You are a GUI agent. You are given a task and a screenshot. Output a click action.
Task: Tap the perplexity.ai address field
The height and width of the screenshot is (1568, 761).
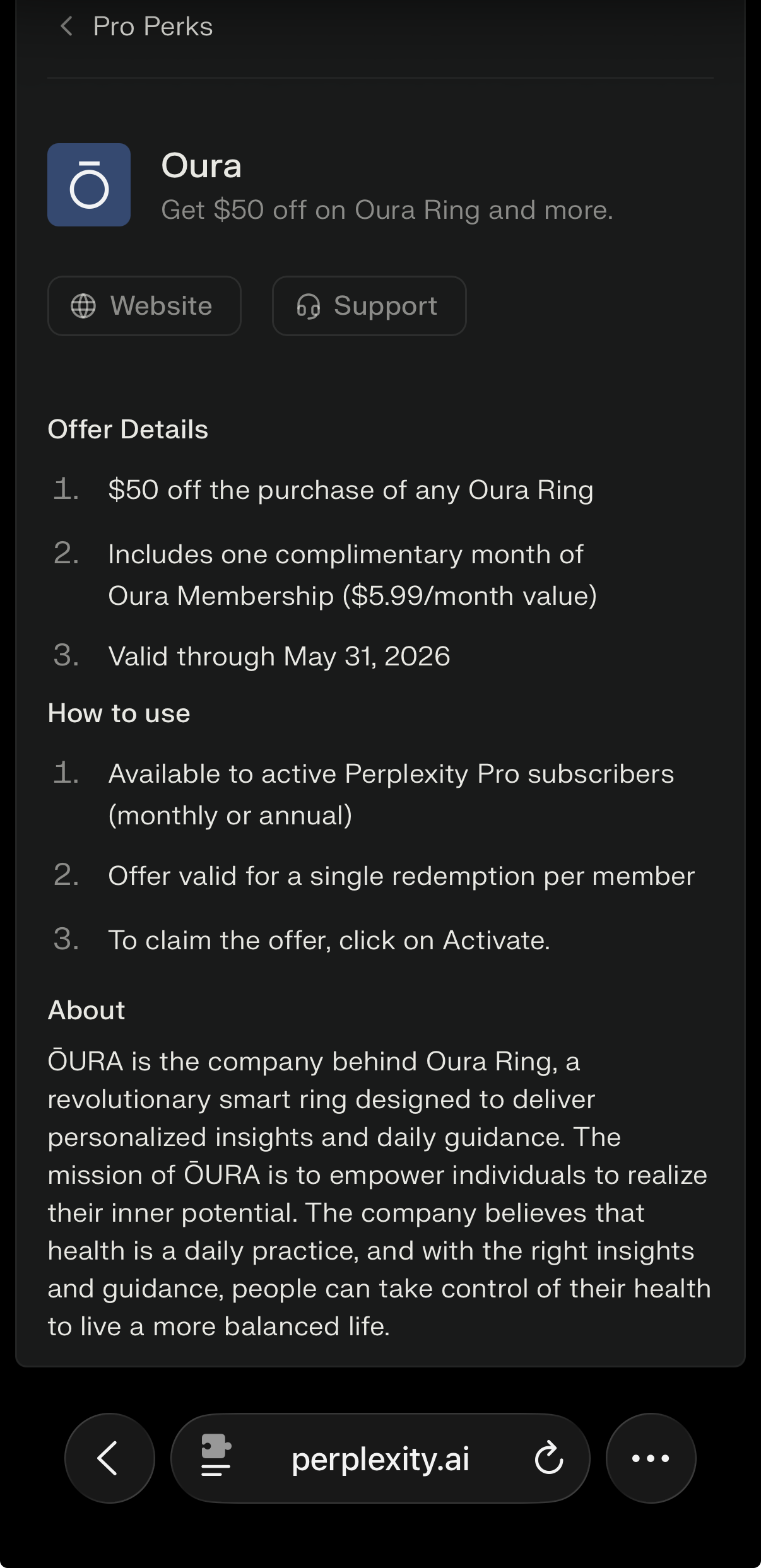point(380,1458)
